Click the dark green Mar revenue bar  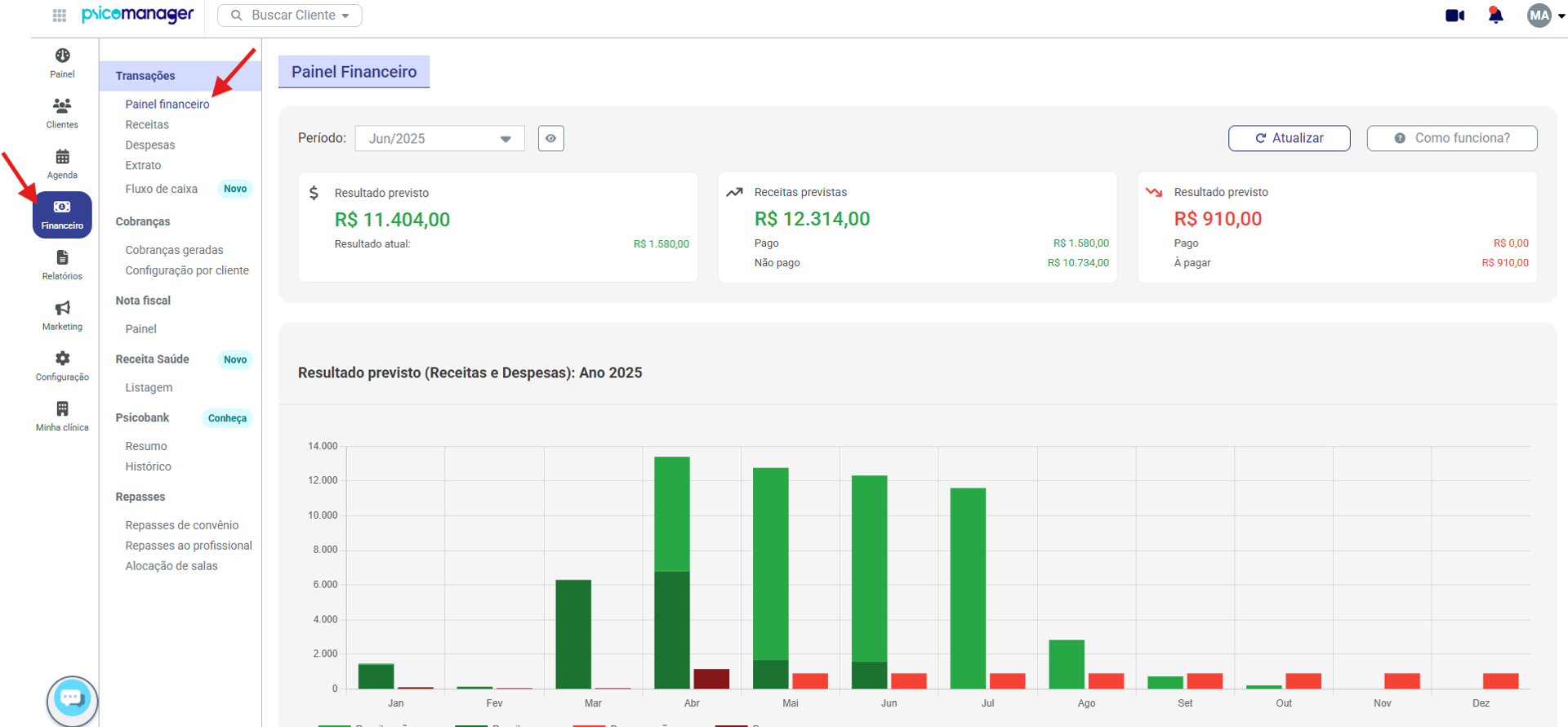(x=573, y=634)
